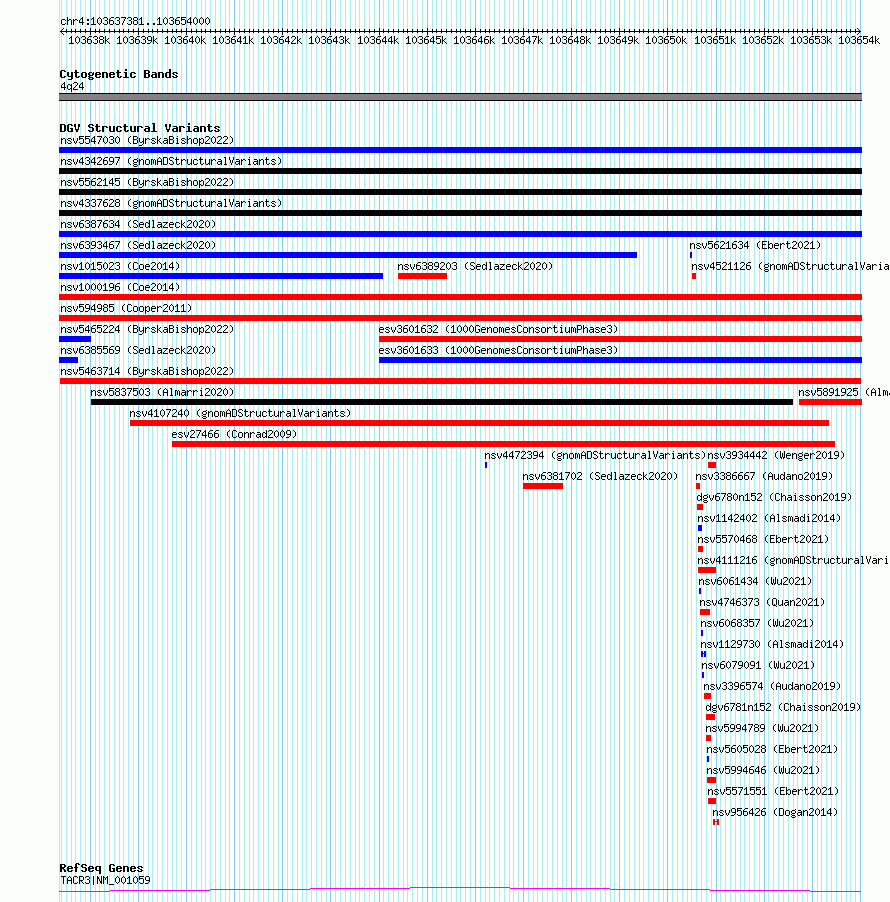Open nsv4342697 gnomADStructuralVariants label
The height and width of the screenshot is (902, 890).
coord(171,162)
